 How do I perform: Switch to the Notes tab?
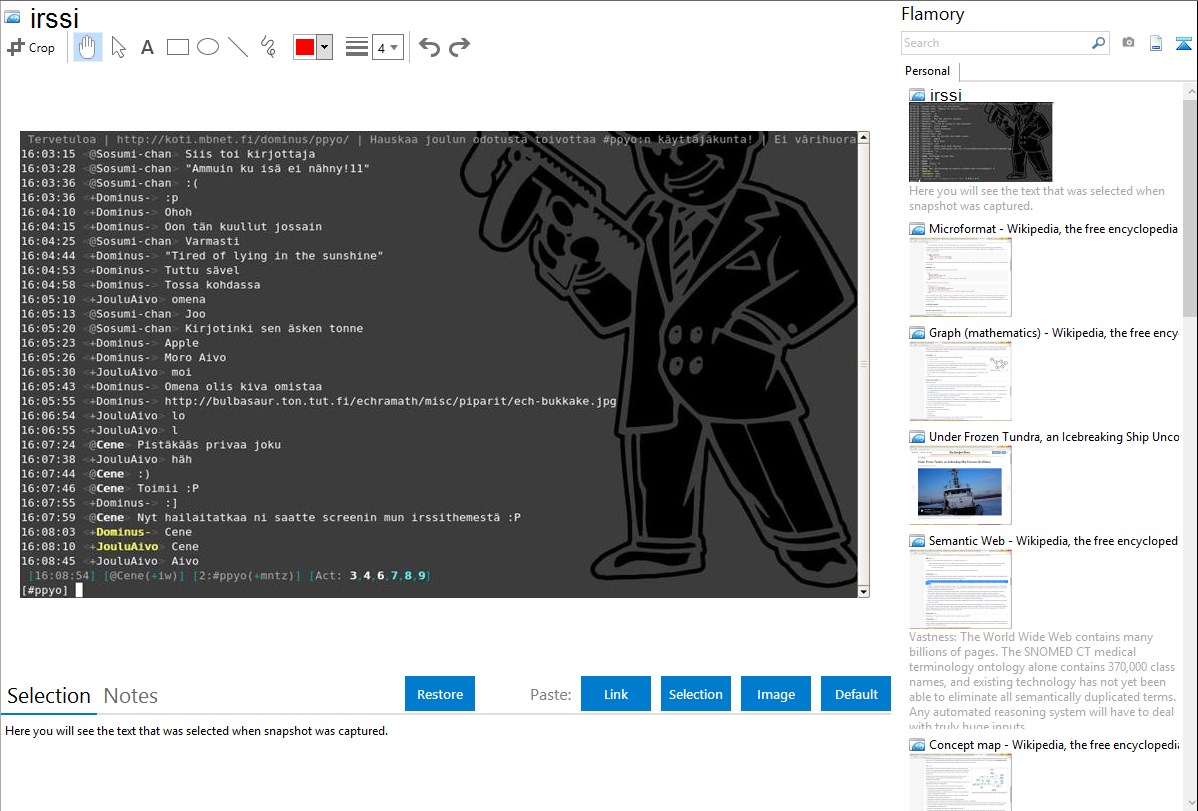coord(131,696)
